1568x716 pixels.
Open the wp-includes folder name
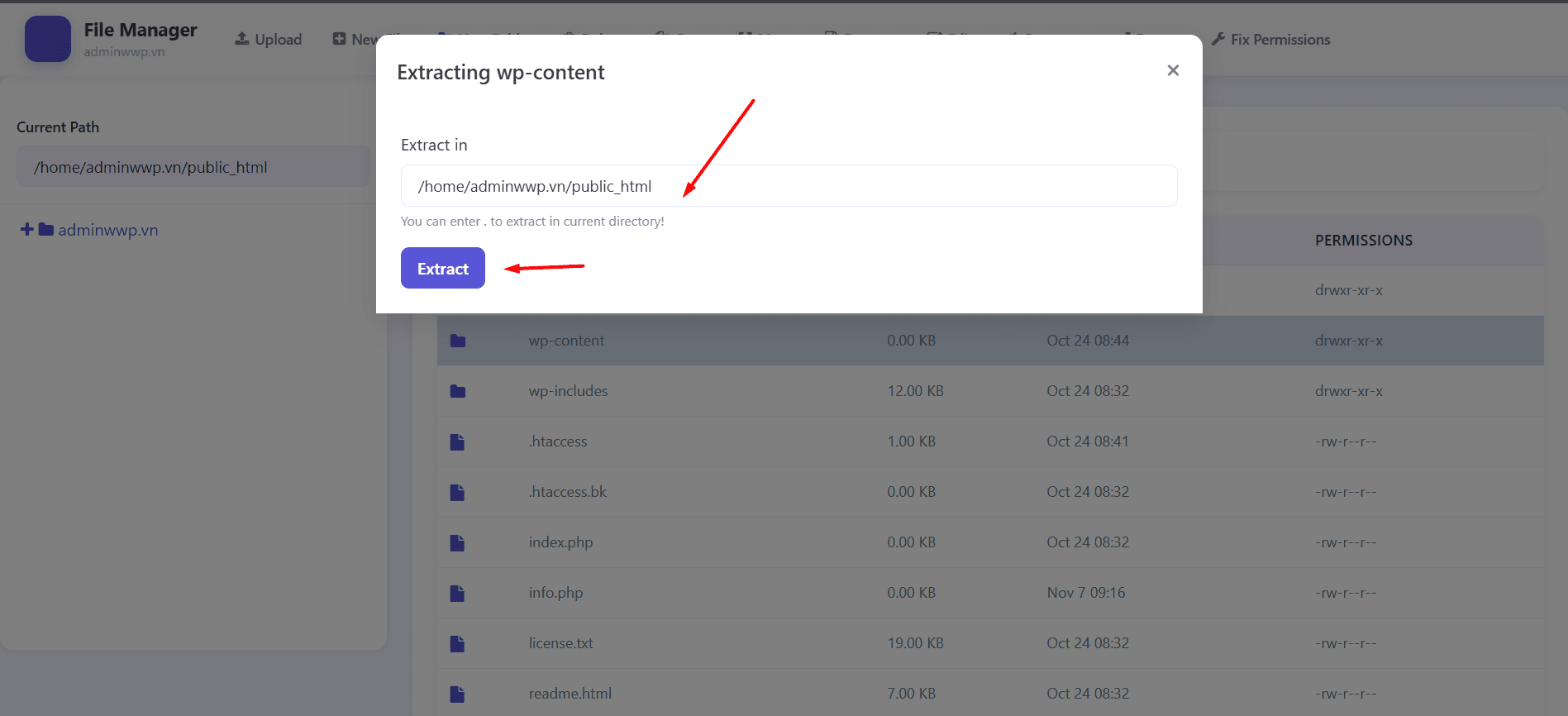click(x=568, y=391)
